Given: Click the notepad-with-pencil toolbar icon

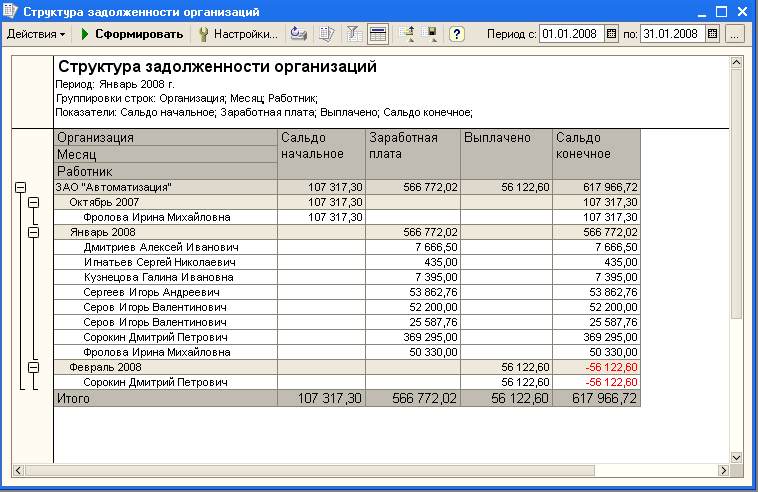Looking at the screenshot, I should pyautogui.click(x=327, y=34).
